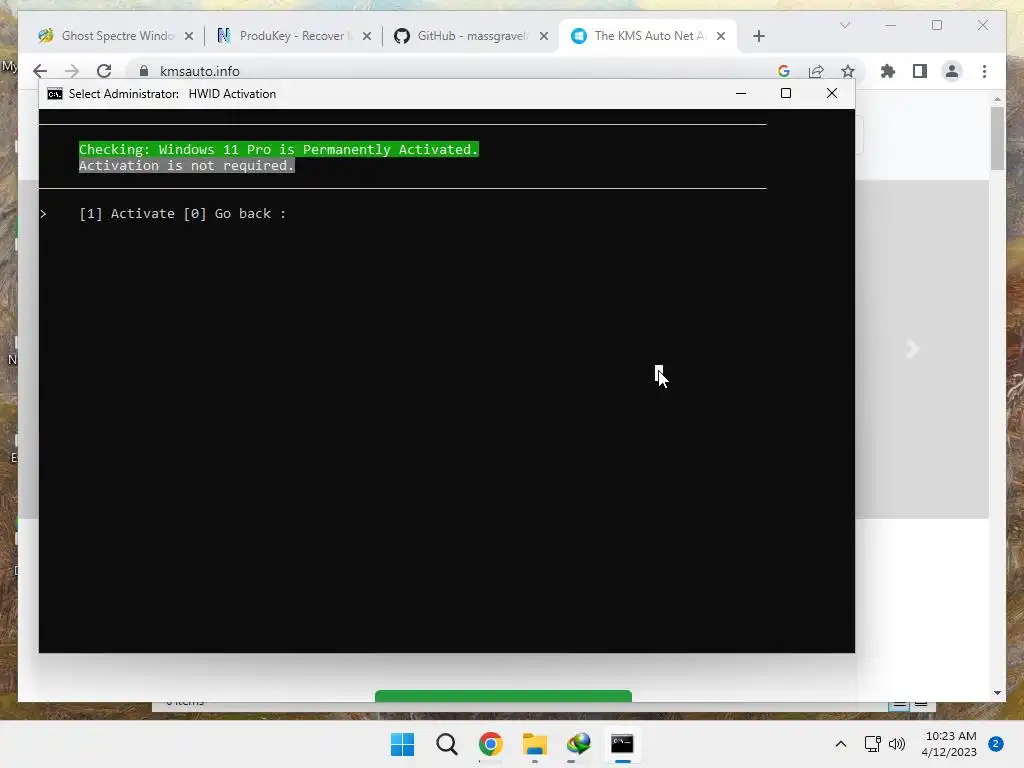The image size is (1024, 768).
Task: Open a new browser tab
Action: click(x=758, y=36)
